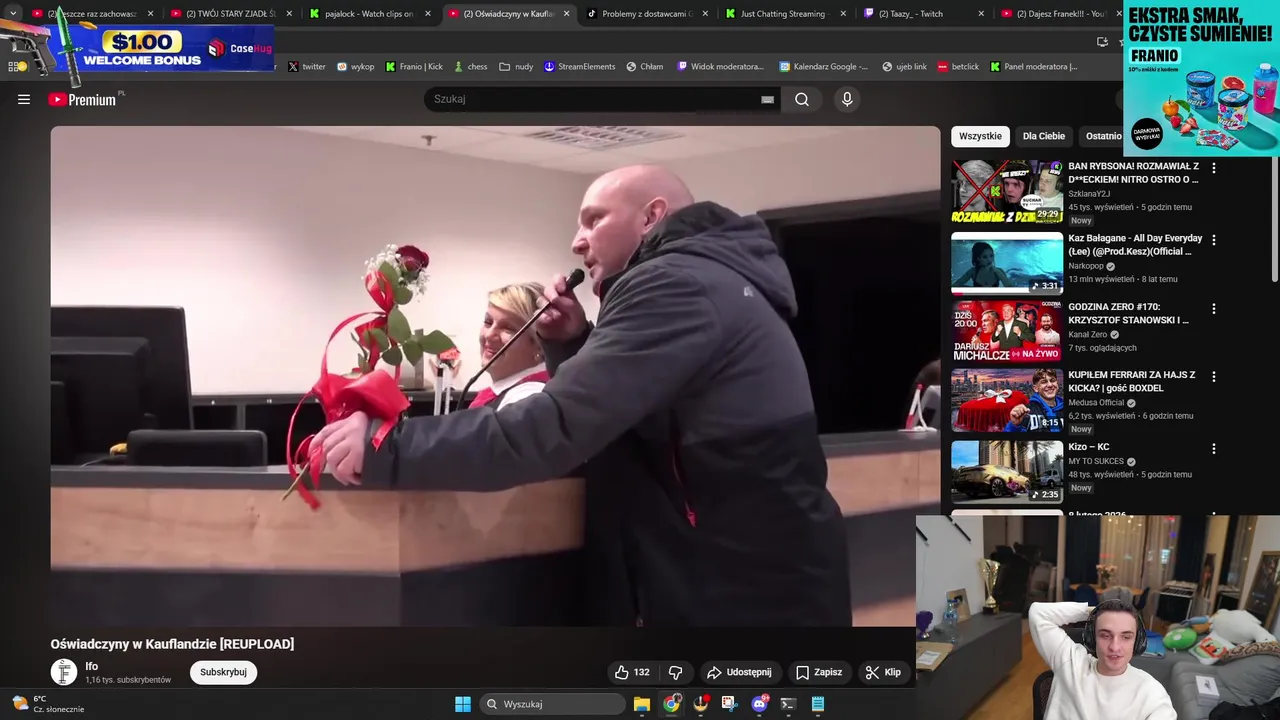This screenshot has width=1280, height=720.
Task: Switch to Just Chatting Streaming tab
Action: coord(785,13)
